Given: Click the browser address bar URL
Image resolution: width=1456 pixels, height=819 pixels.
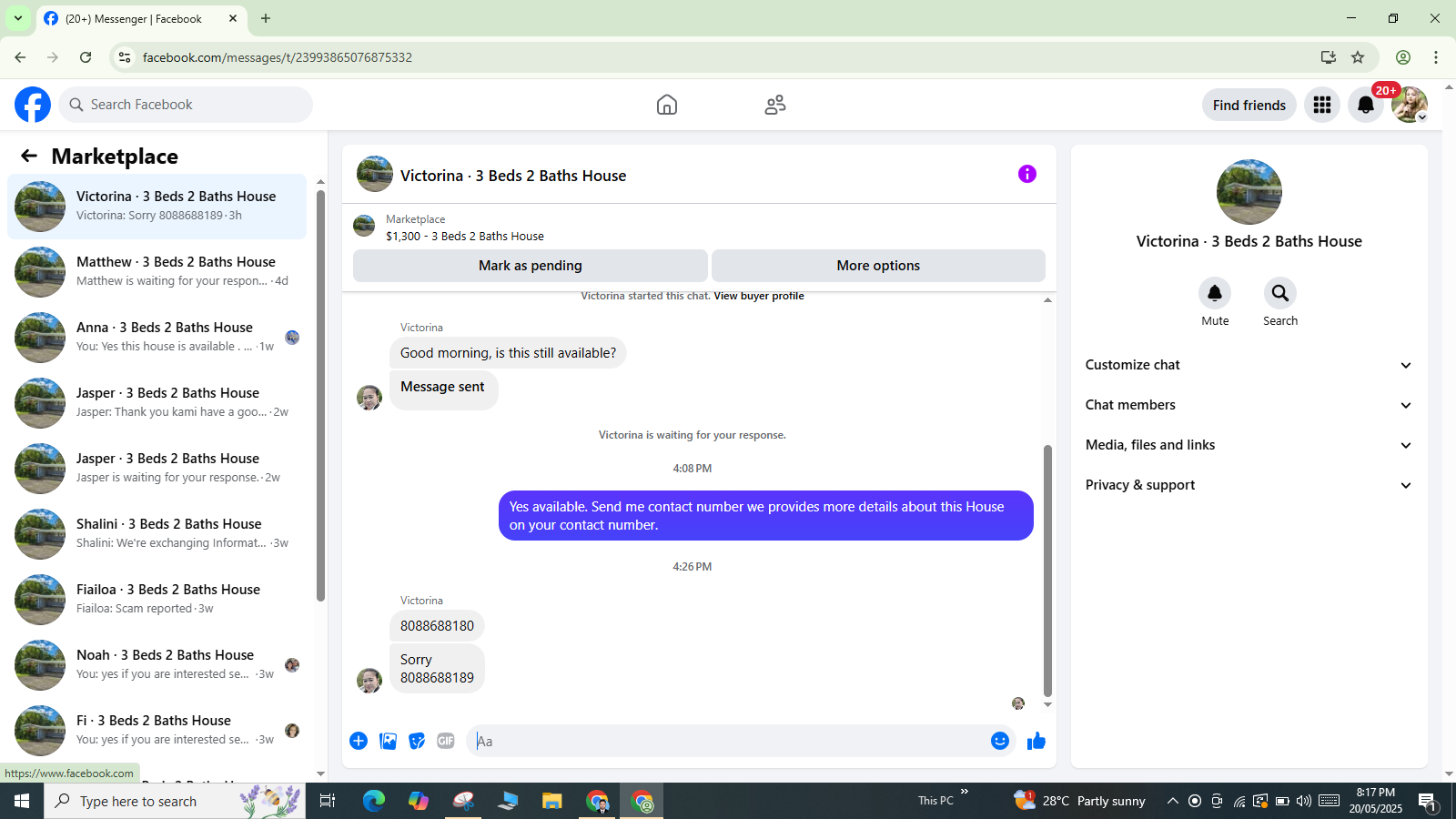Looking at the screenshot, I should coord(278,57).
